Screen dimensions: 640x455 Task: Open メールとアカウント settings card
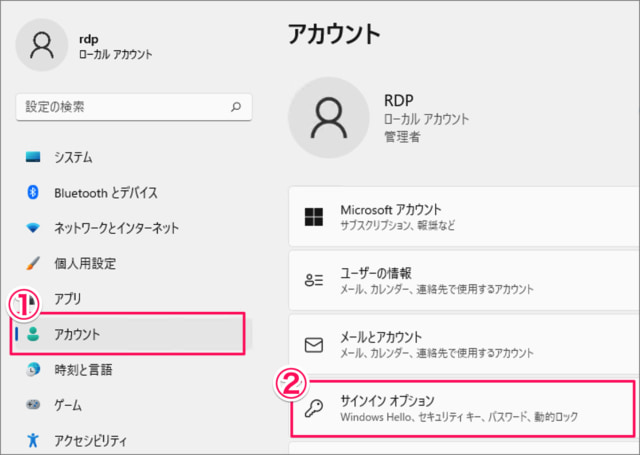tap(463, 344)
